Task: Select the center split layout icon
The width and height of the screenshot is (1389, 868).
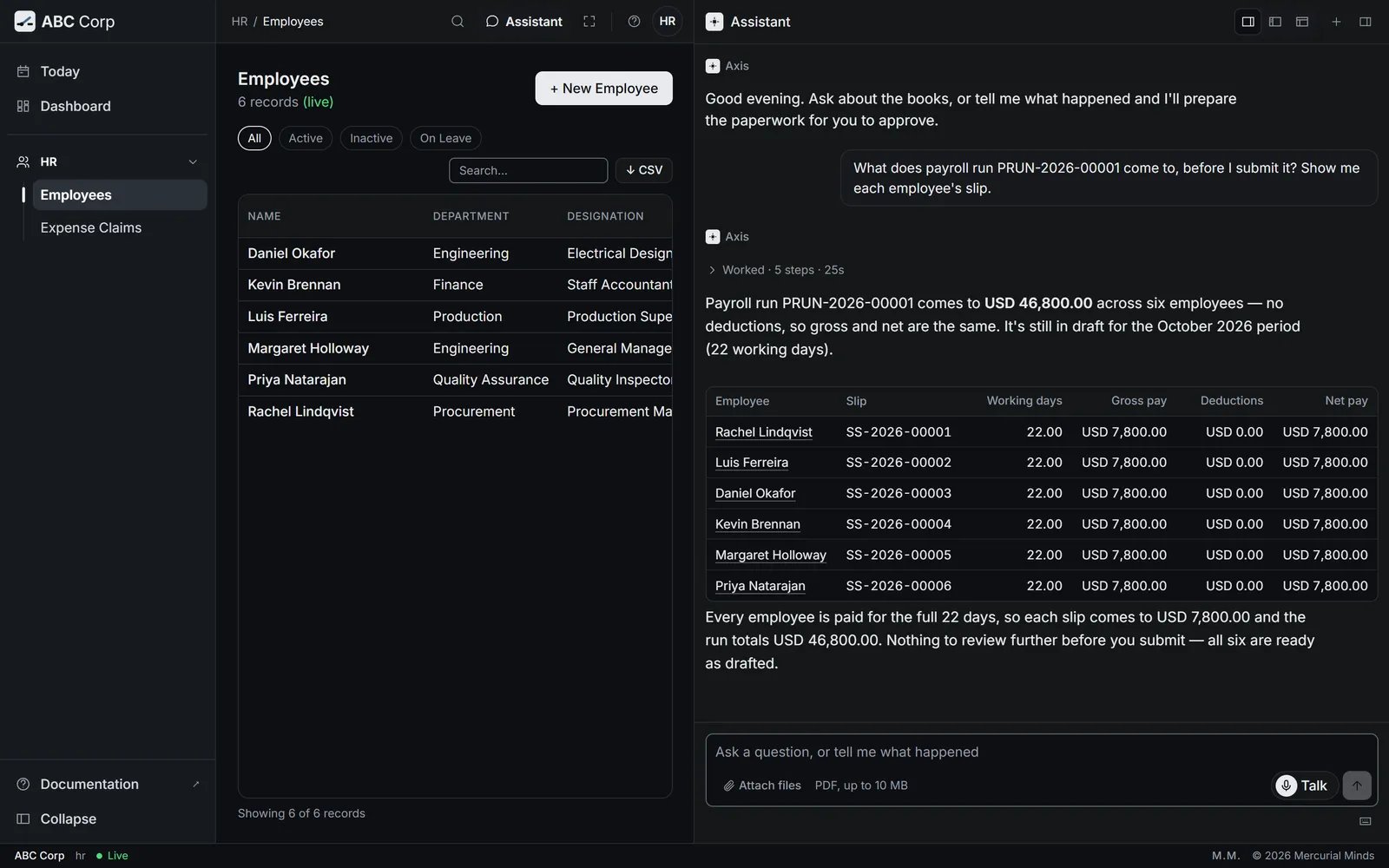Action: click(1275, 22)
